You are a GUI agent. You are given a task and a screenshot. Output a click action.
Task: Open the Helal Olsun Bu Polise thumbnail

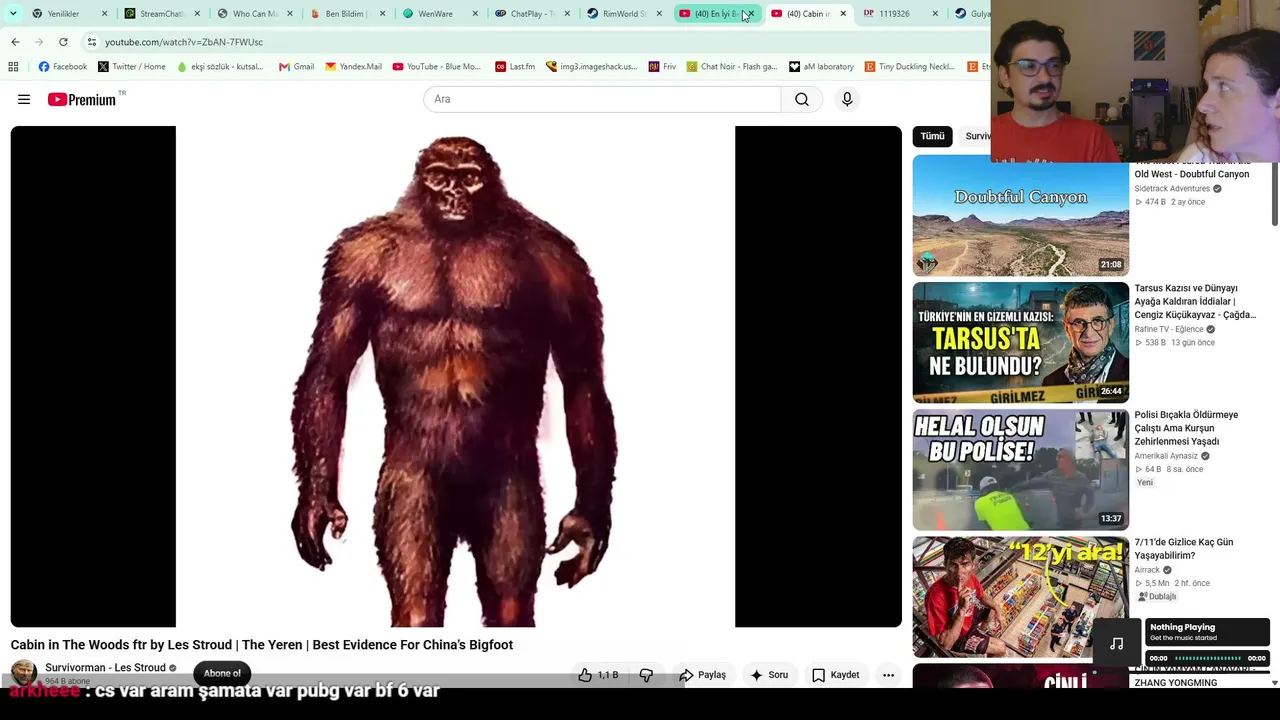coord(1020,470)
